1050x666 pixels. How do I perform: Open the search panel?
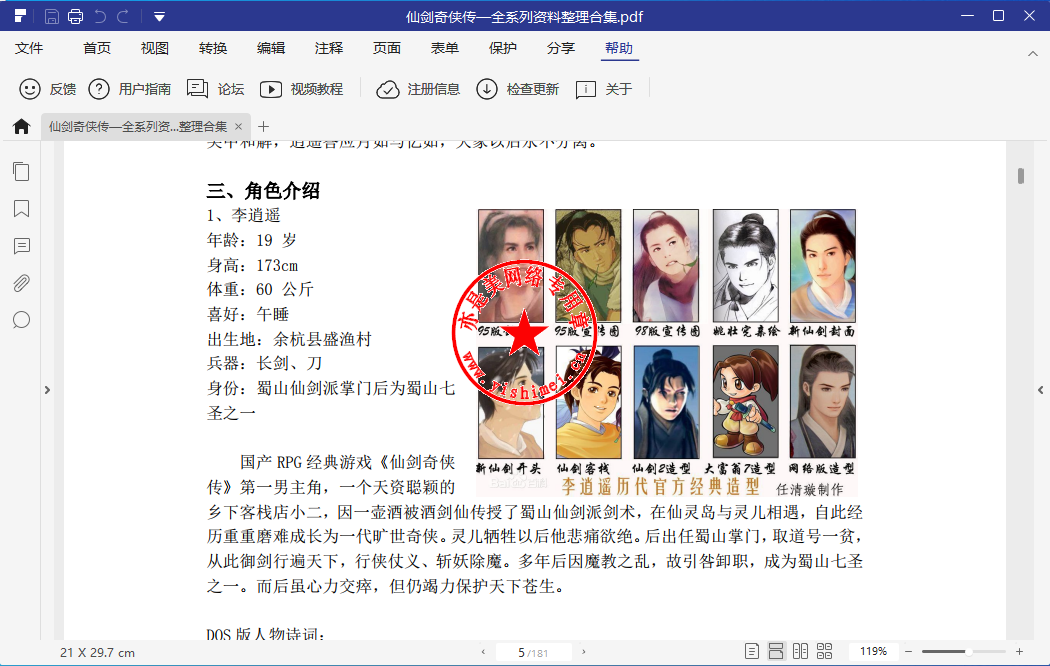click(21, 320)
